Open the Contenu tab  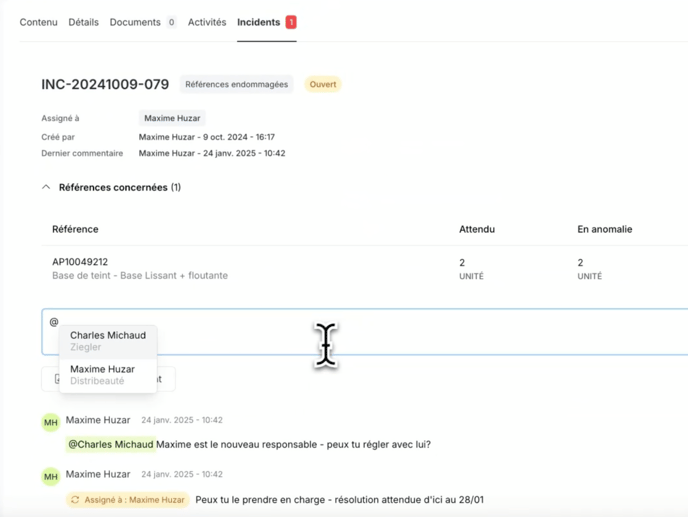38,22
